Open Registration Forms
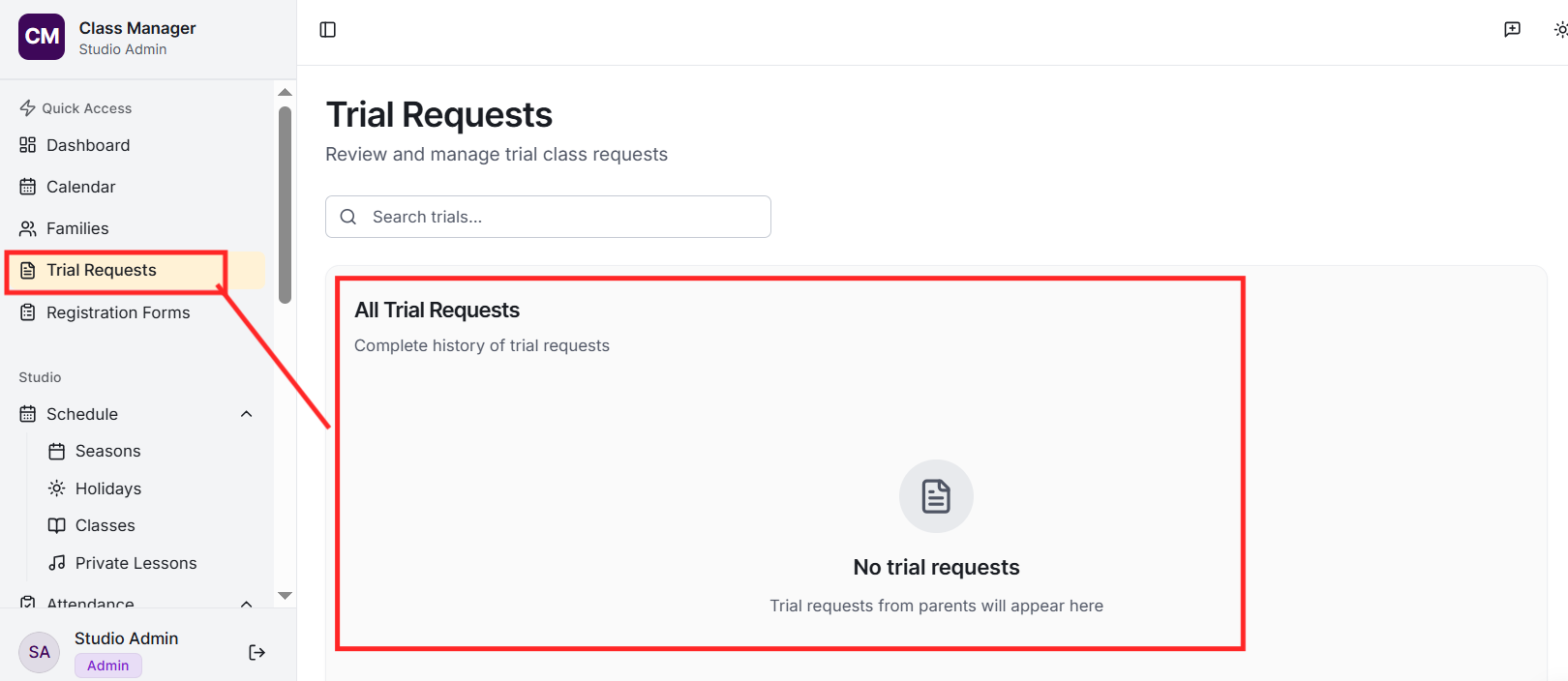 (117, 312)
